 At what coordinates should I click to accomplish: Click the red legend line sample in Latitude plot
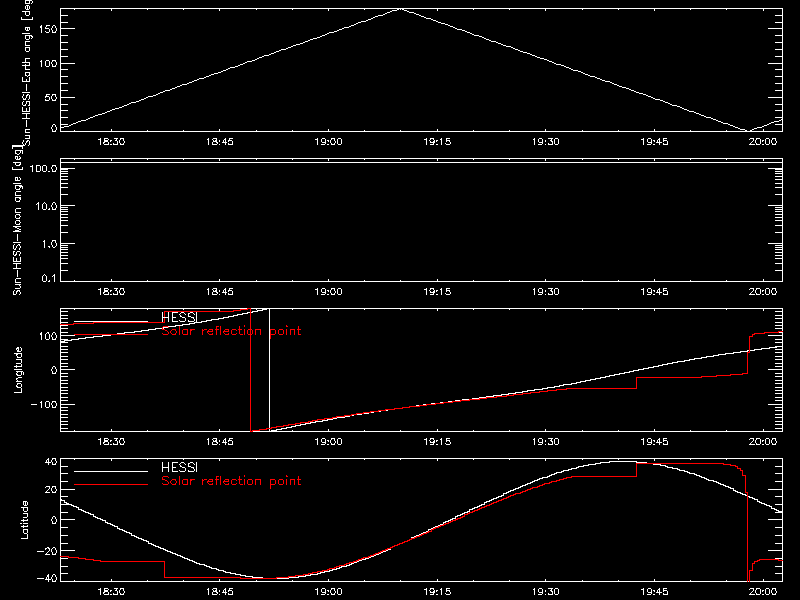coord(111,484)
